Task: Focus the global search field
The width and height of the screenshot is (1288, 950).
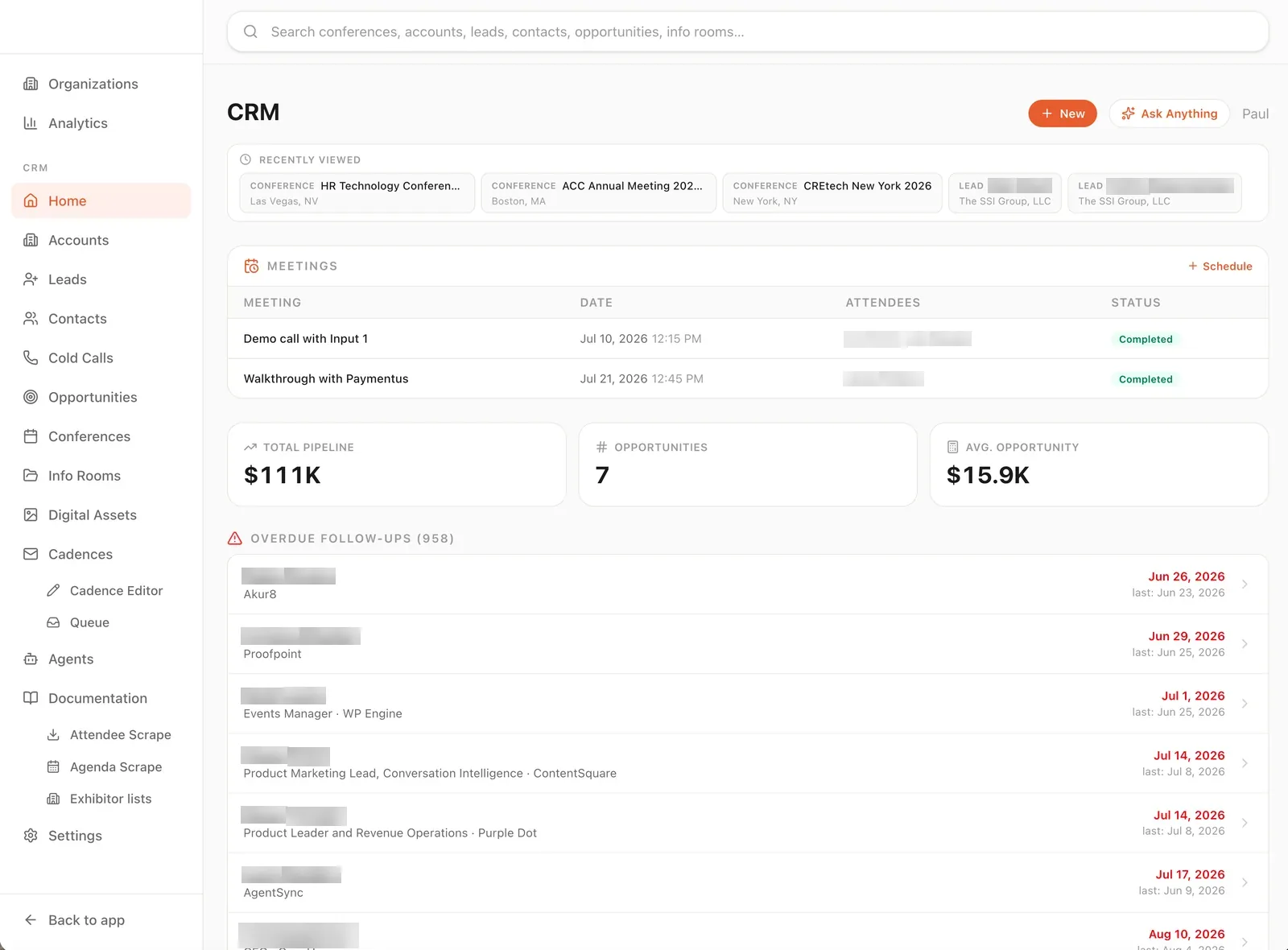Action: [x=748, y=32]
